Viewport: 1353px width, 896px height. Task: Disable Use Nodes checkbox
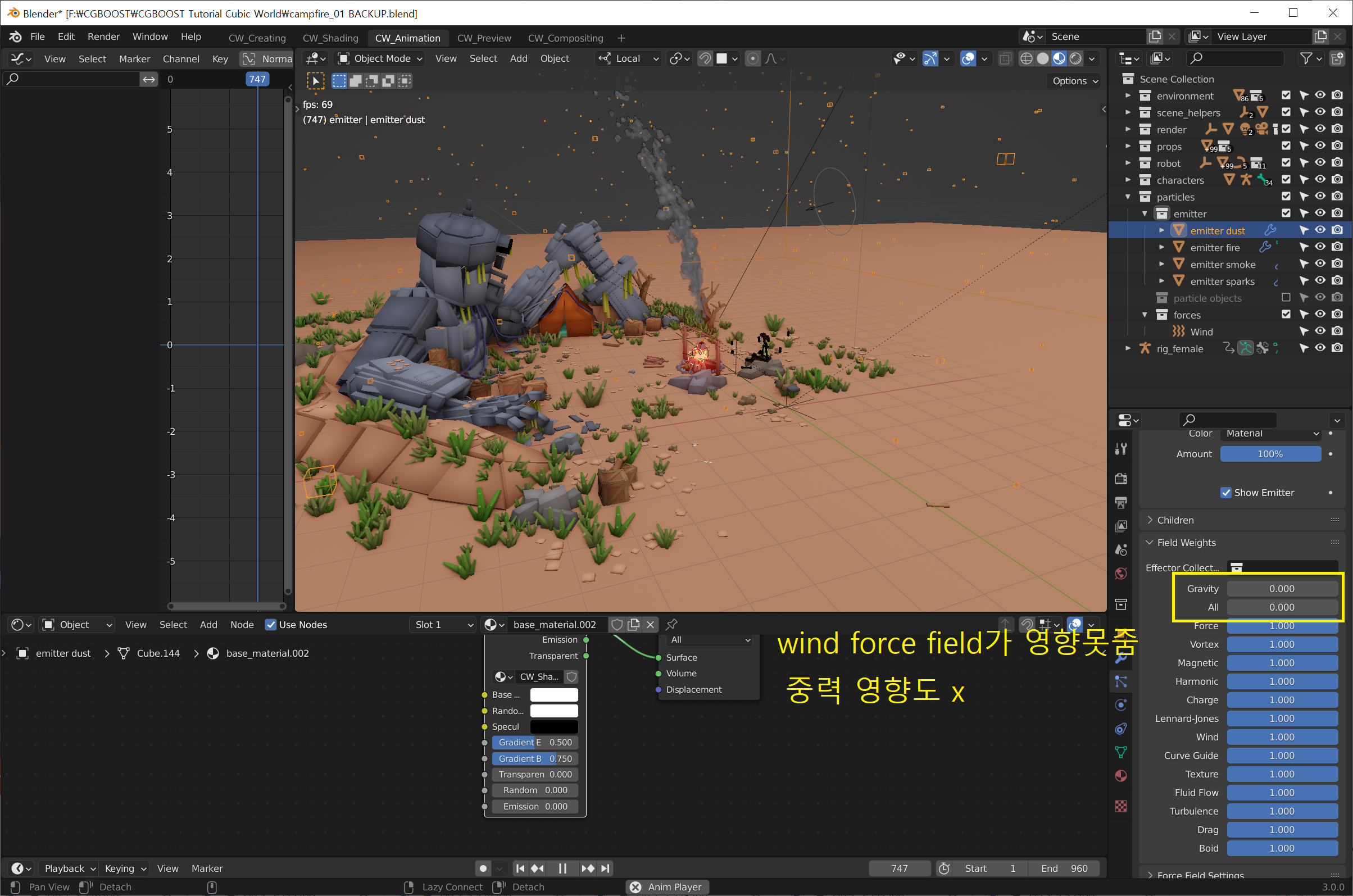(271, 625)
